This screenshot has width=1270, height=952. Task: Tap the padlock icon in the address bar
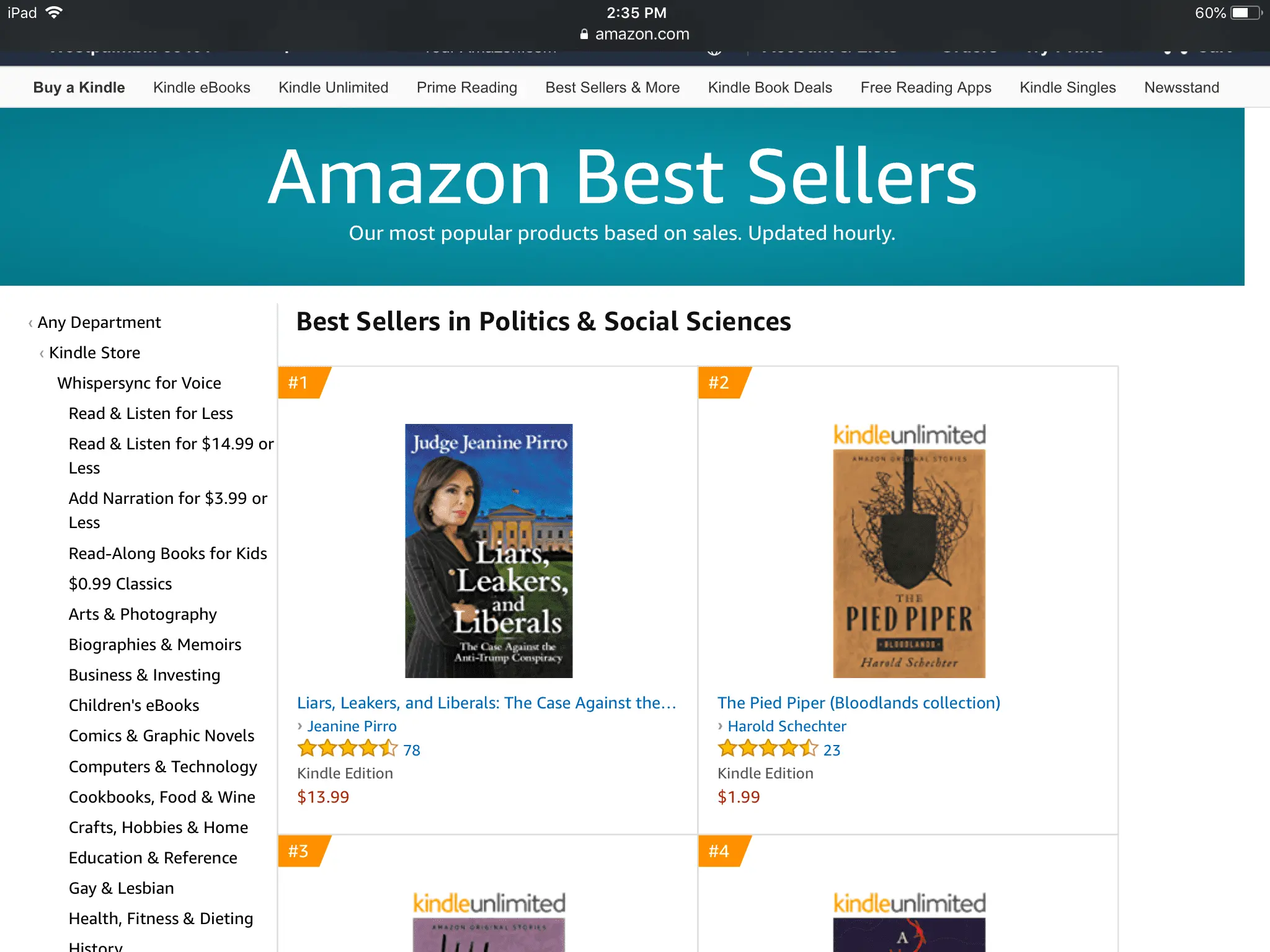tap(584, 34)
